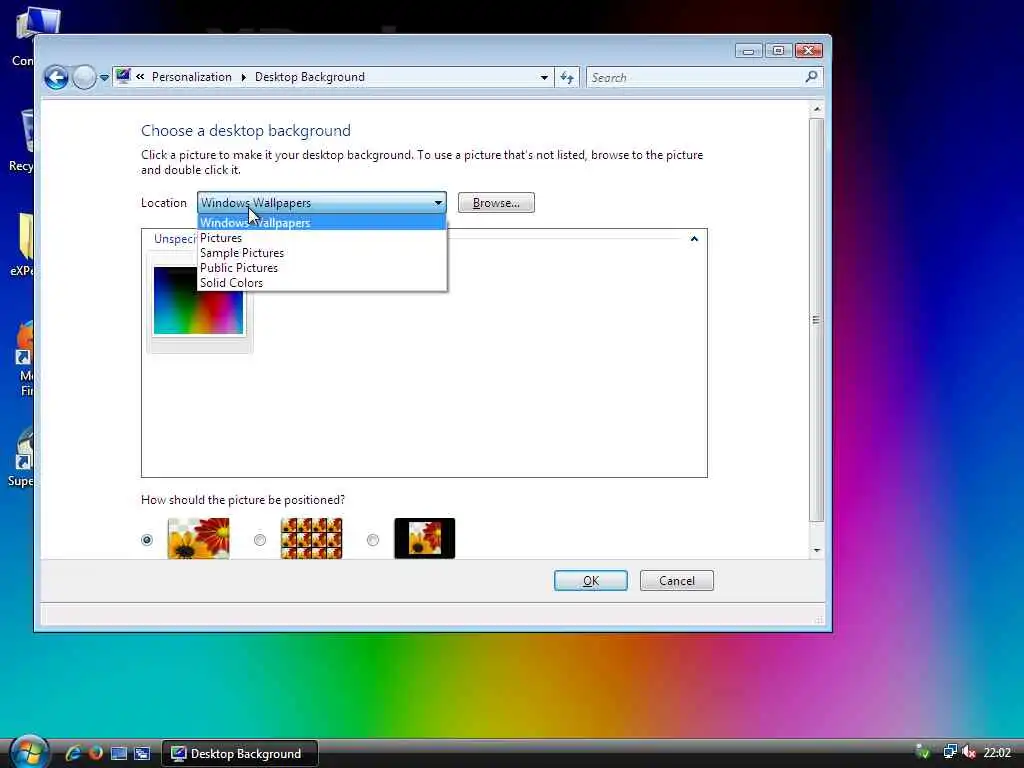The image size is (1024, 768).
Task: Select the tile position radio button
Action: 260,539
